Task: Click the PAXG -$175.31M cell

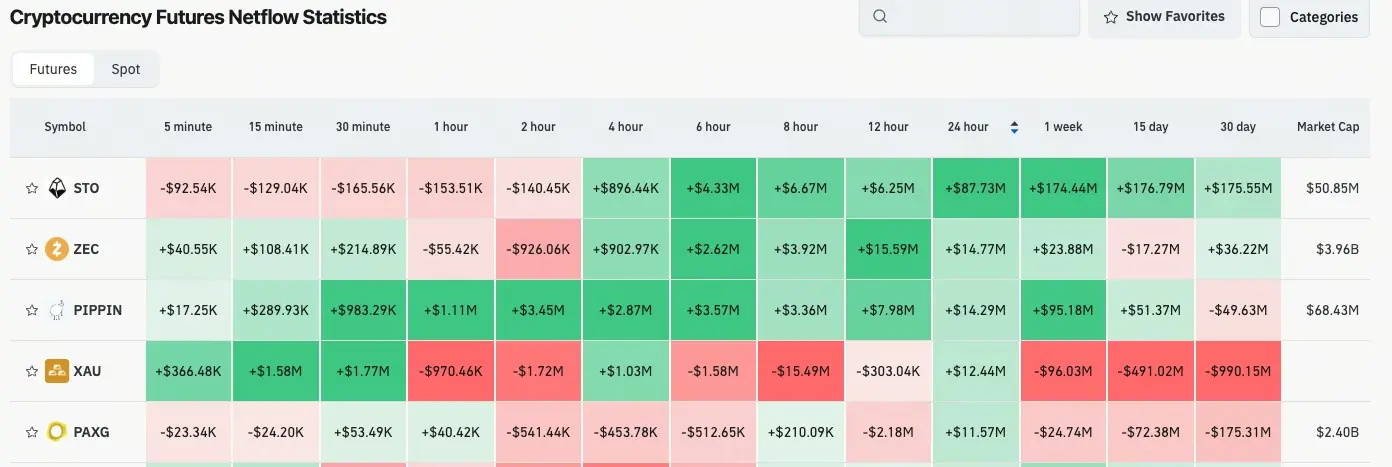Action: pyautogui.click(x=1238, y=432)
